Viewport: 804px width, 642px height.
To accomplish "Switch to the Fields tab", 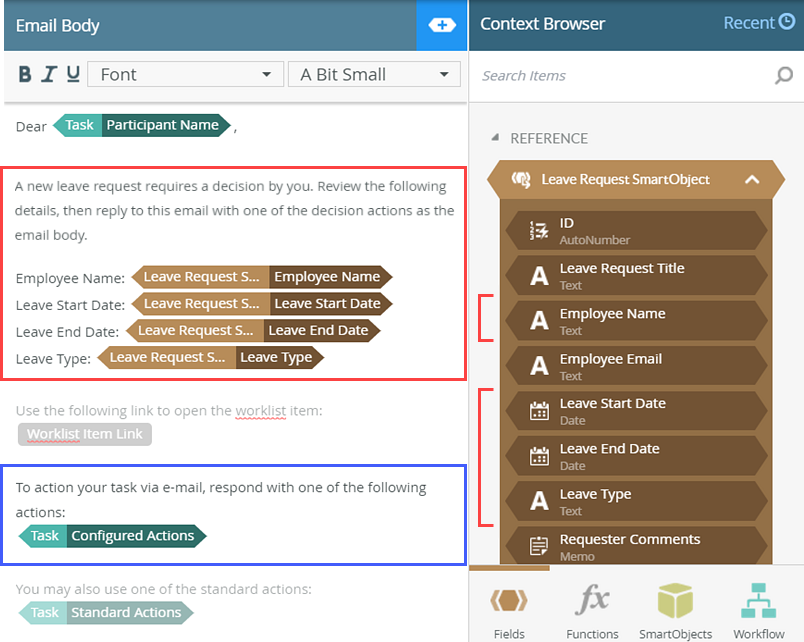I will click(x=509, y=600).
